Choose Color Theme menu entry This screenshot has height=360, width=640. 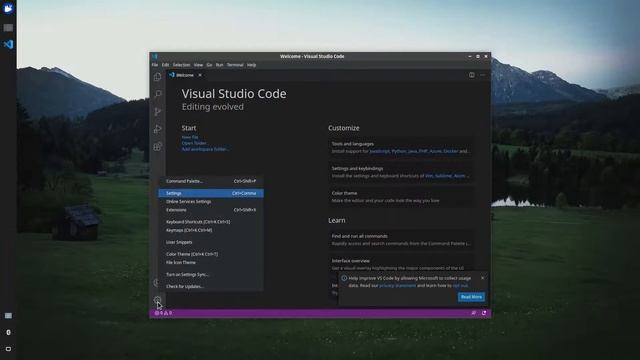[211, 254]
